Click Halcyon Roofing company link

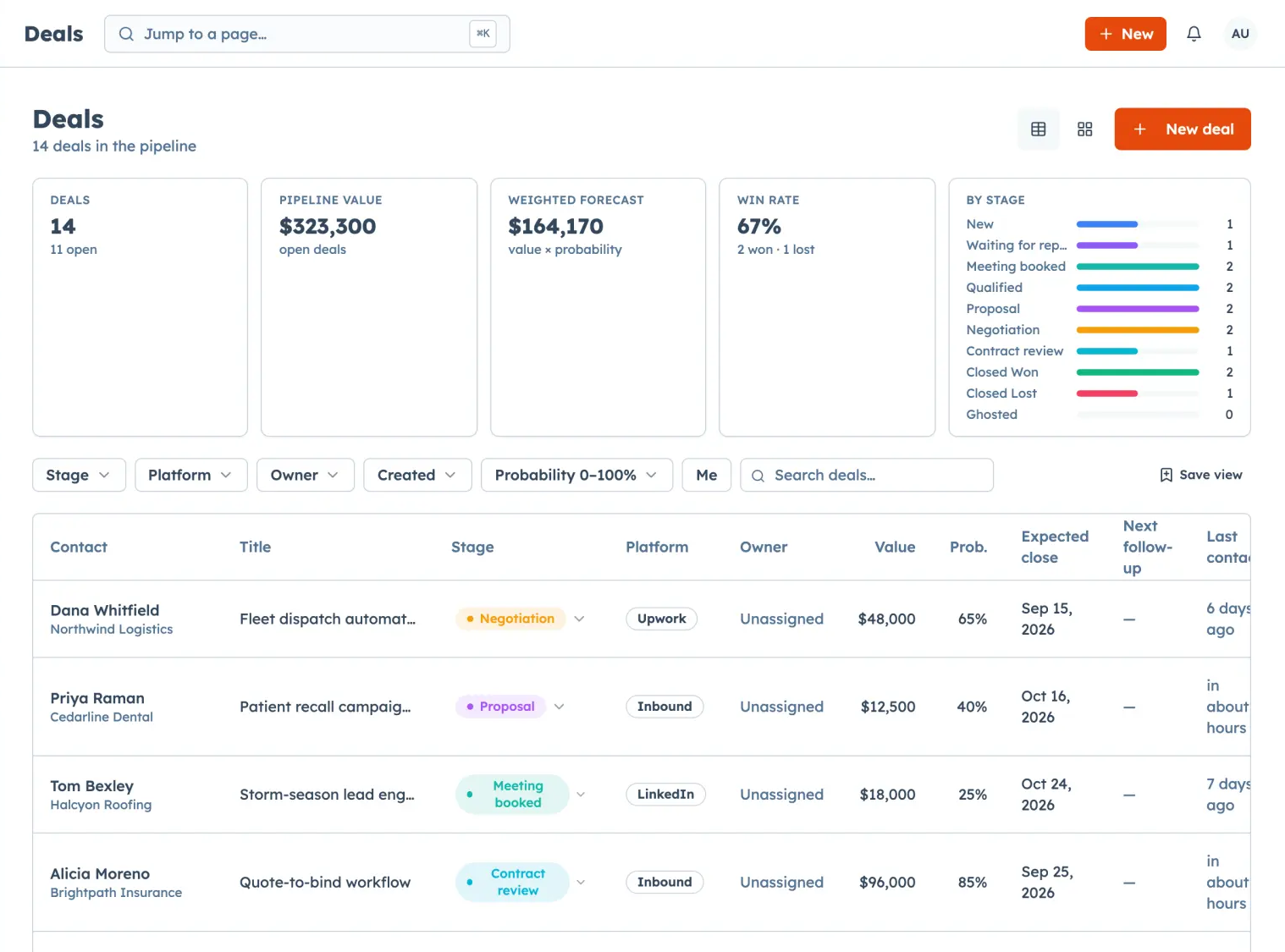(101, 805)
